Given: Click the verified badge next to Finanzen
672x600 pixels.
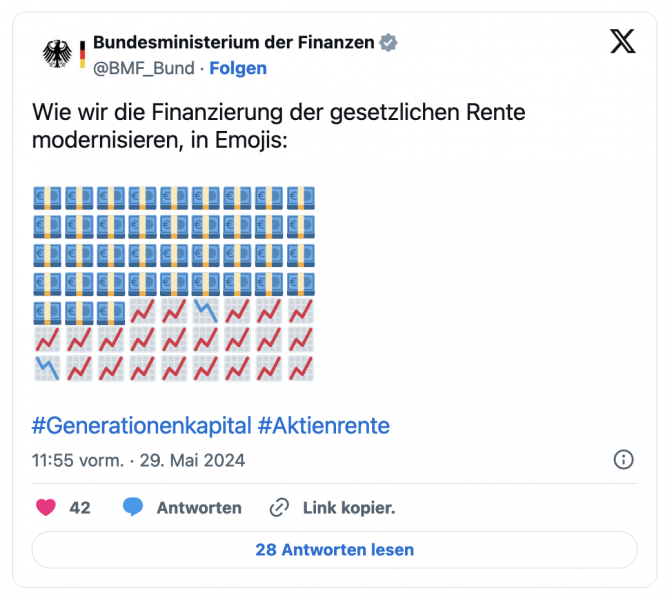Looking at the screenshot, I should click(388, 43).
